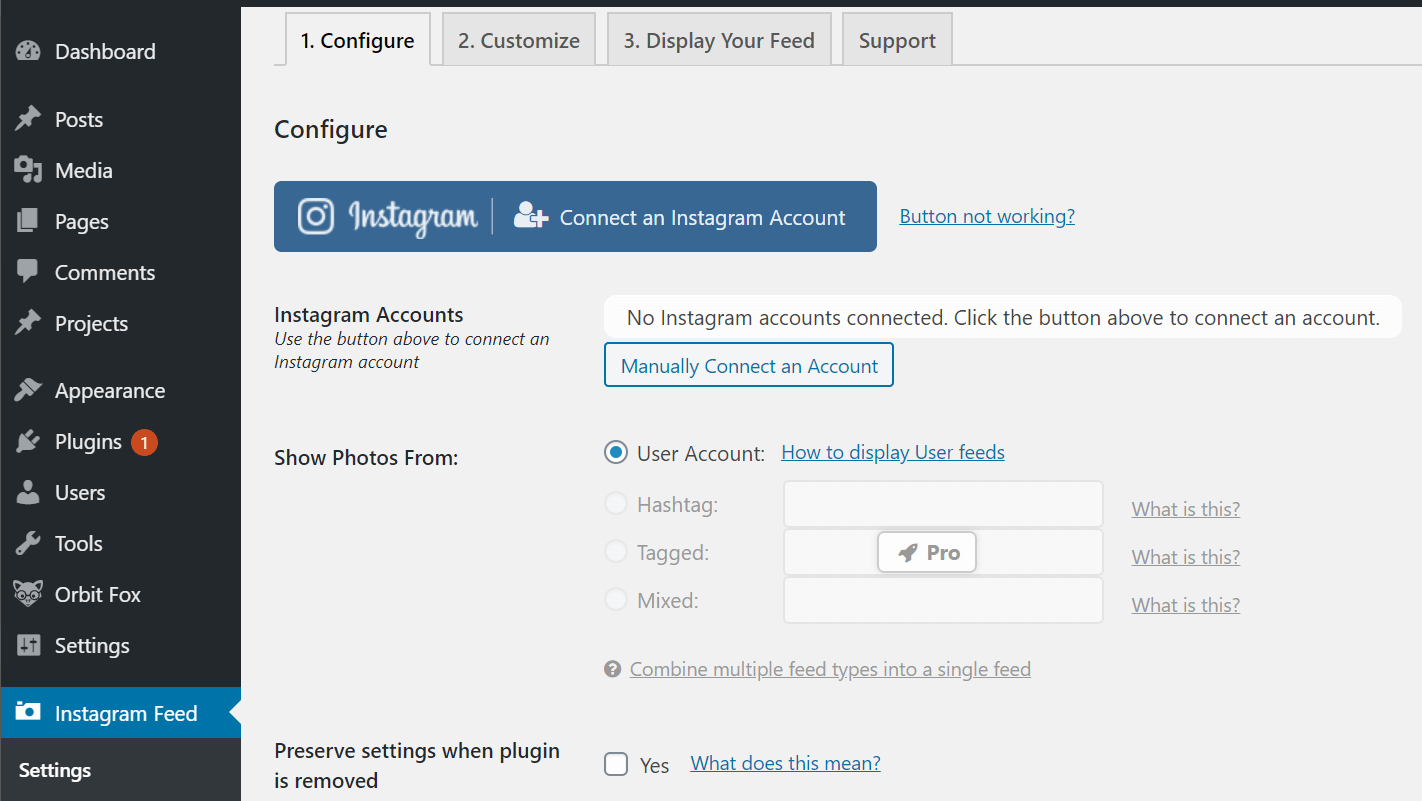This screenshot has height=801, width=1422.
Task: Open the 3. Display Your Feed tab
Action: 718,41
